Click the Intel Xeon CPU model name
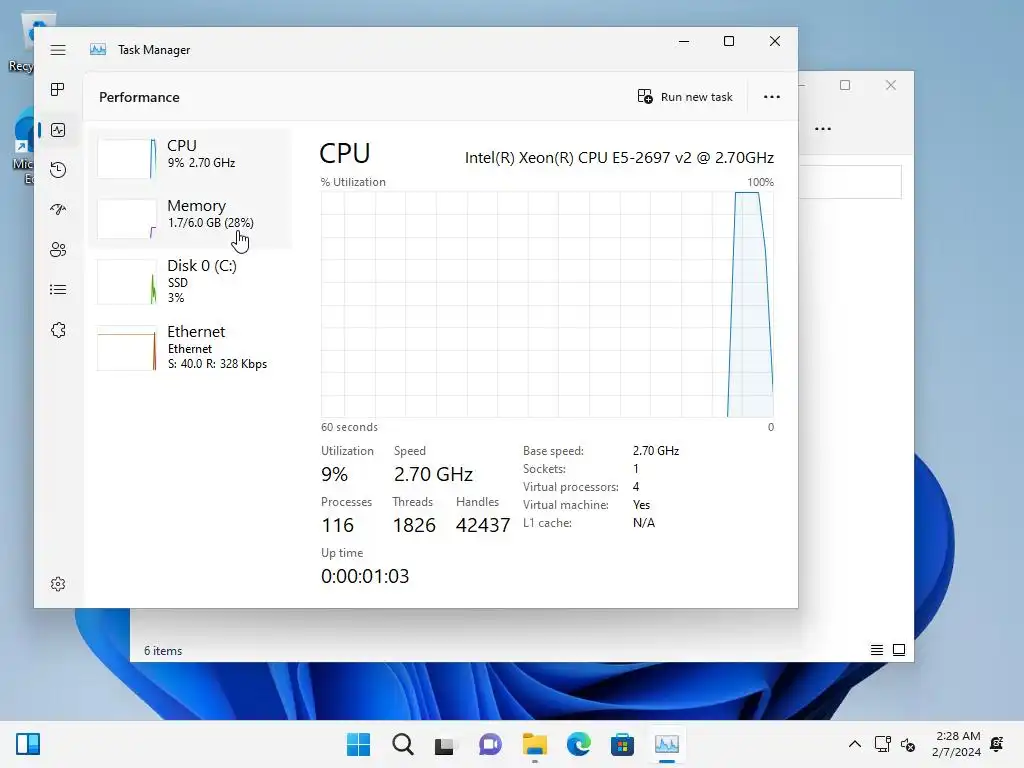 point(619,158)
